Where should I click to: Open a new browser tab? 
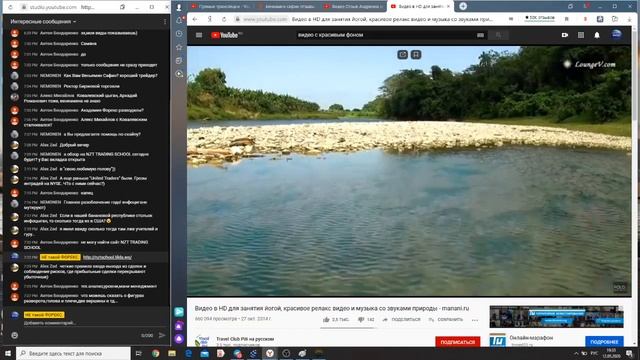tap(463, 6)
